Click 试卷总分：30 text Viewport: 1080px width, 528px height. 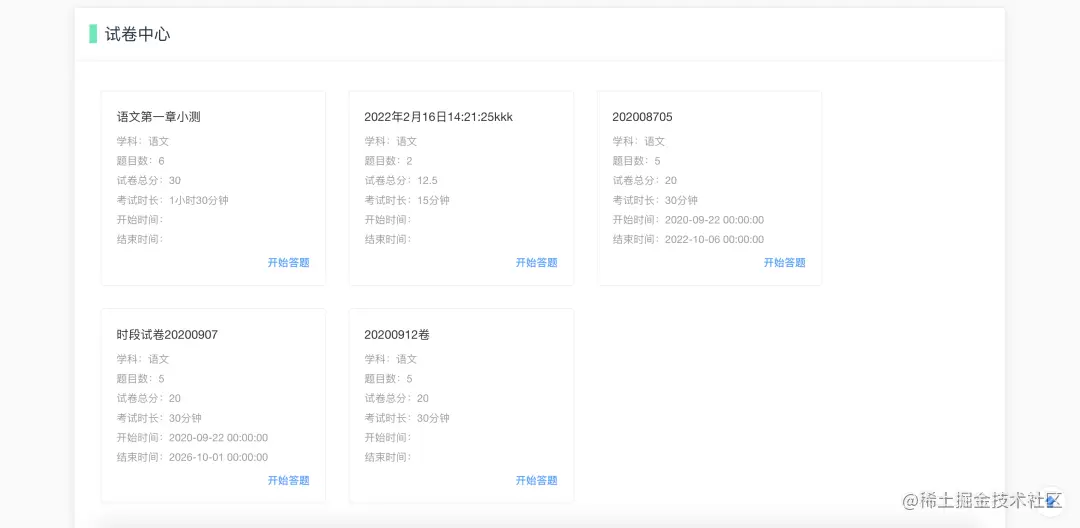149,181
